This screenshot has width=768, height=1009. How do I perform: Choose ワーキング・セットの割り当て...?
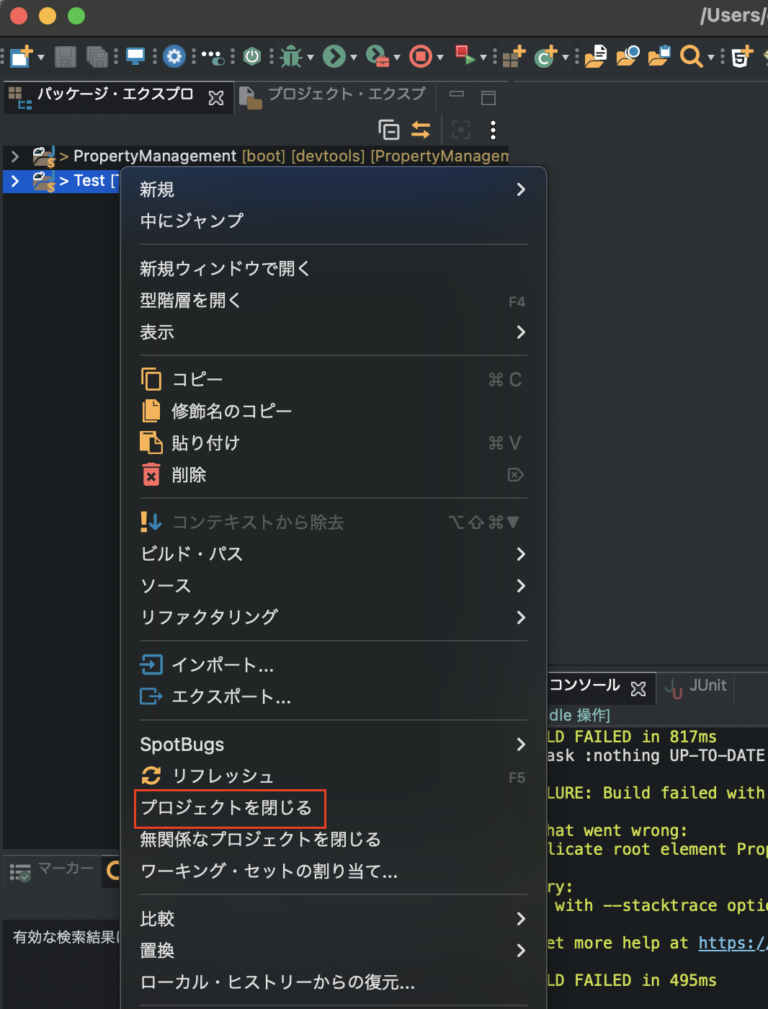[333, 872]
